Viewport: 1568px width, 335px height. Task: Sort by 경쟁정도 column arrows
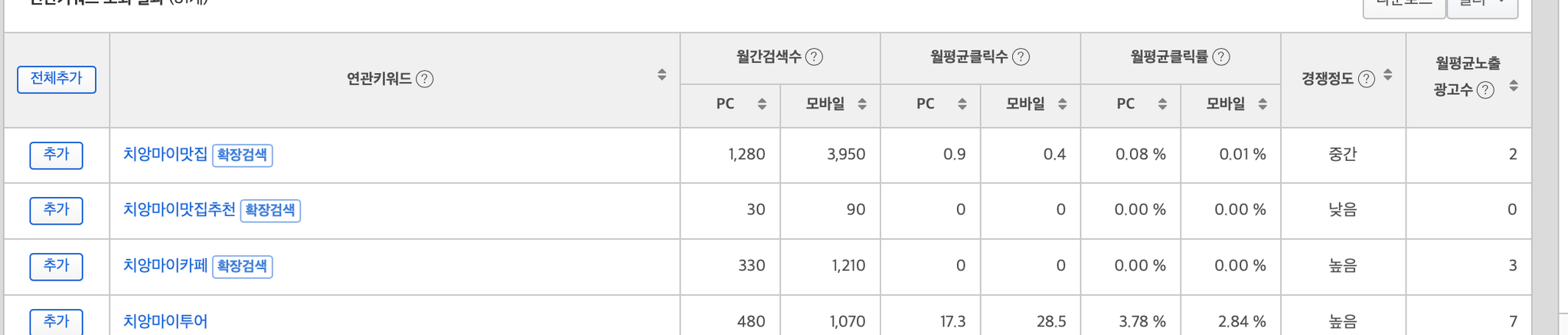pos(1388,75)
